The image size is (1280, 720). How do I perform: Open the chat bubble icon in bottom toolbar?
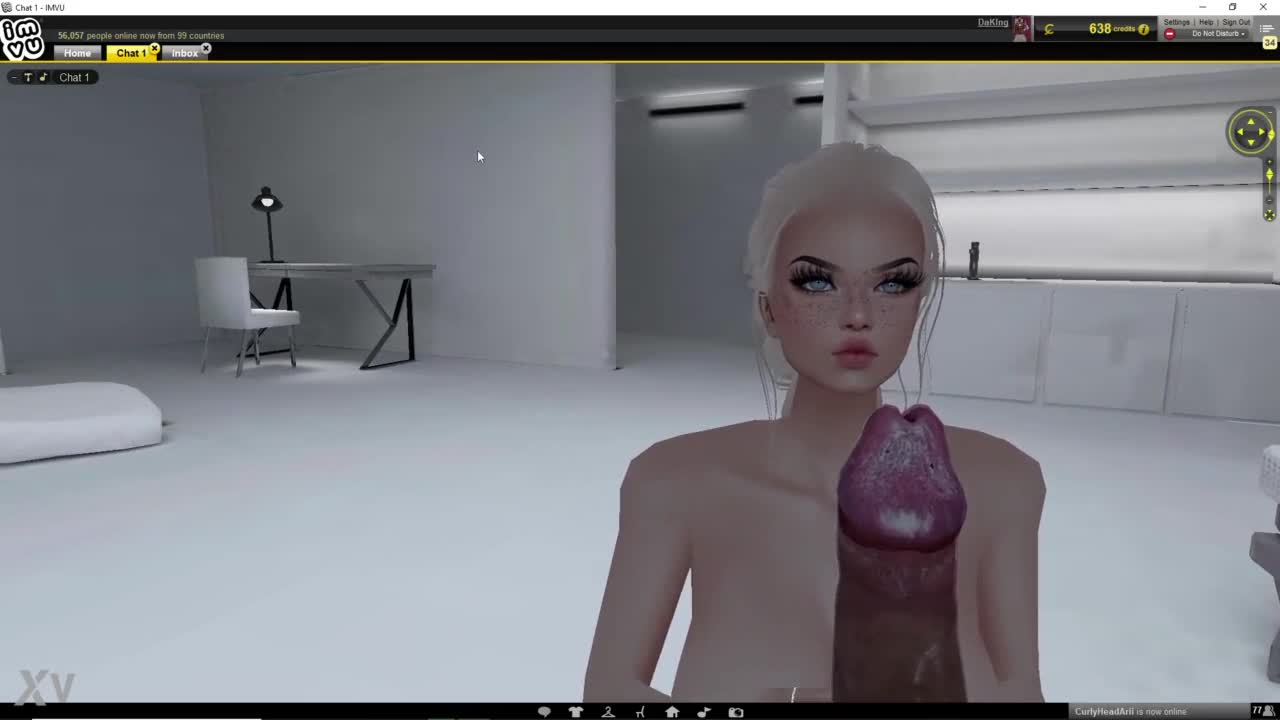click(x=544, y=712)
